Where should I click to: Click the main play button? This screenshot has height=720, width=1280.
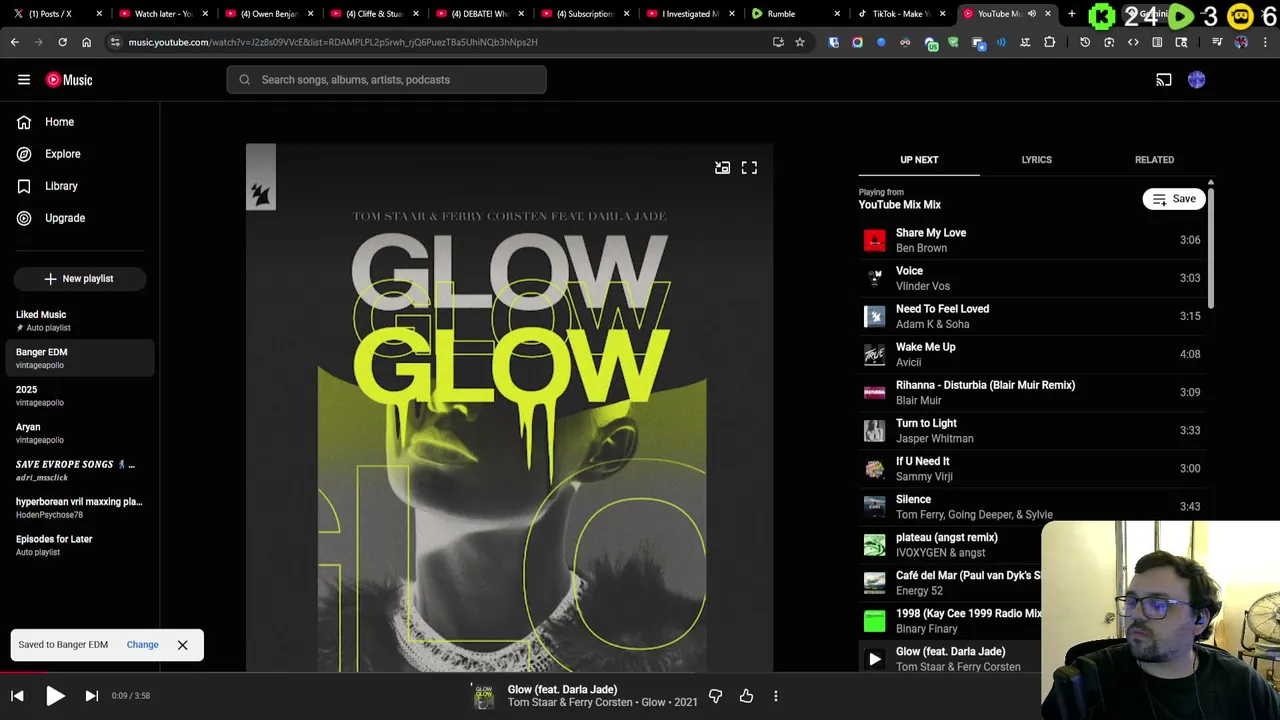55,696
